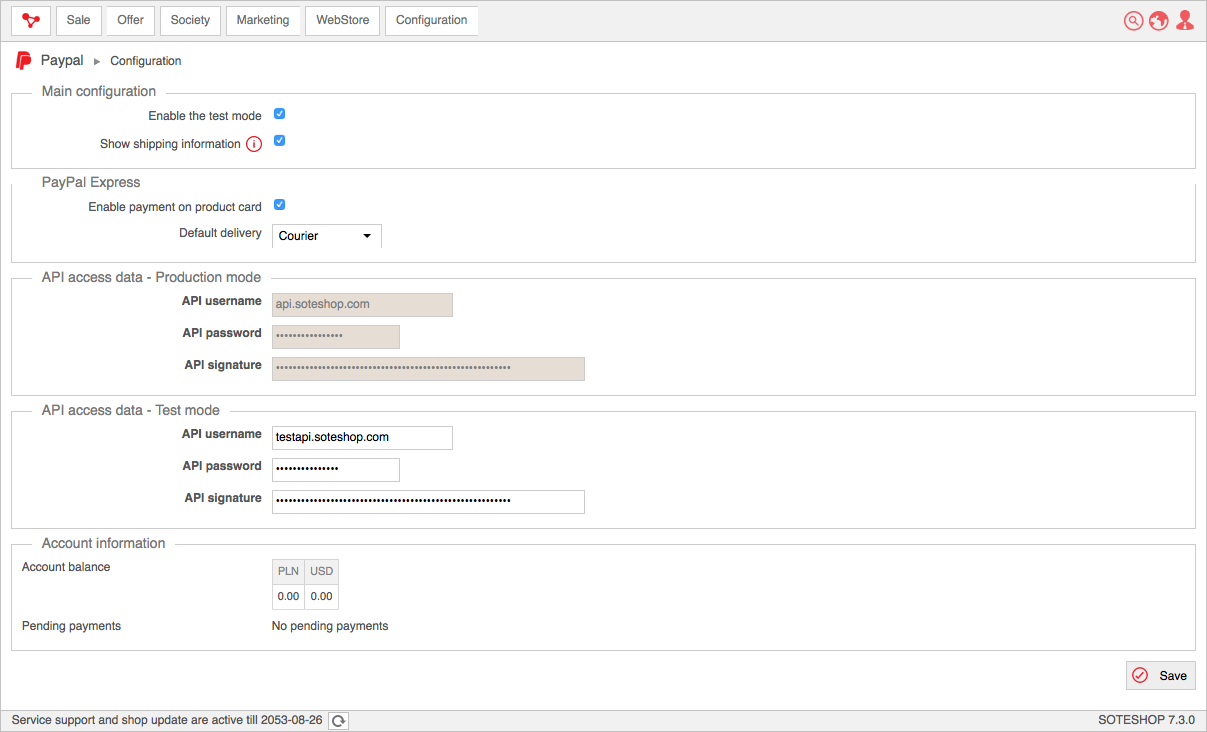The image size is (1207, 732).
Task: Click the SOTESHOP logo home icon
Action: (31, 20)
